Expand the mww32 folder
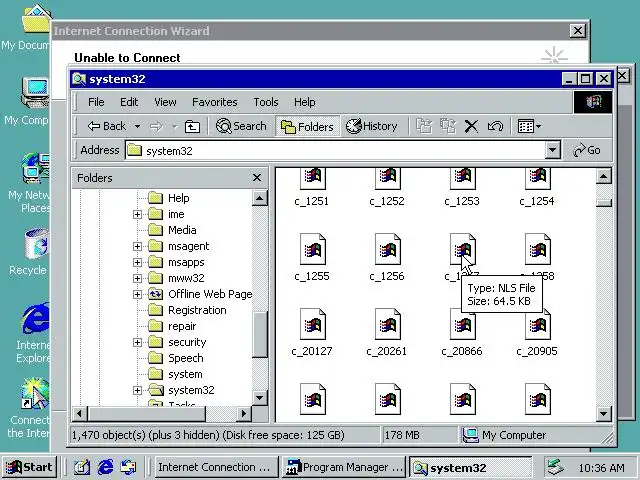Screen dimensions: 640x480 (138, 278)
